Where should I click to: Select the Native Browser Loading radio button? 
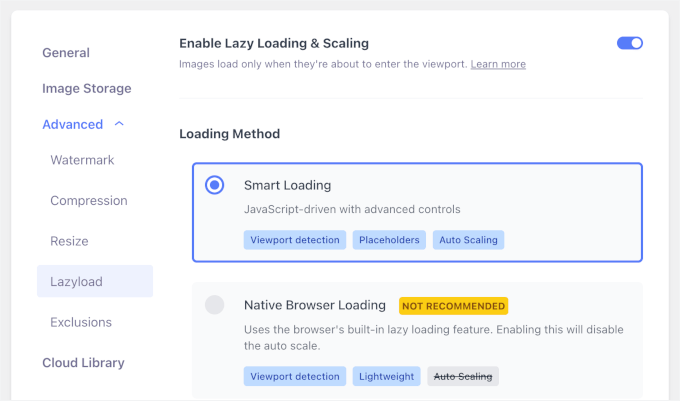(214, 305)
